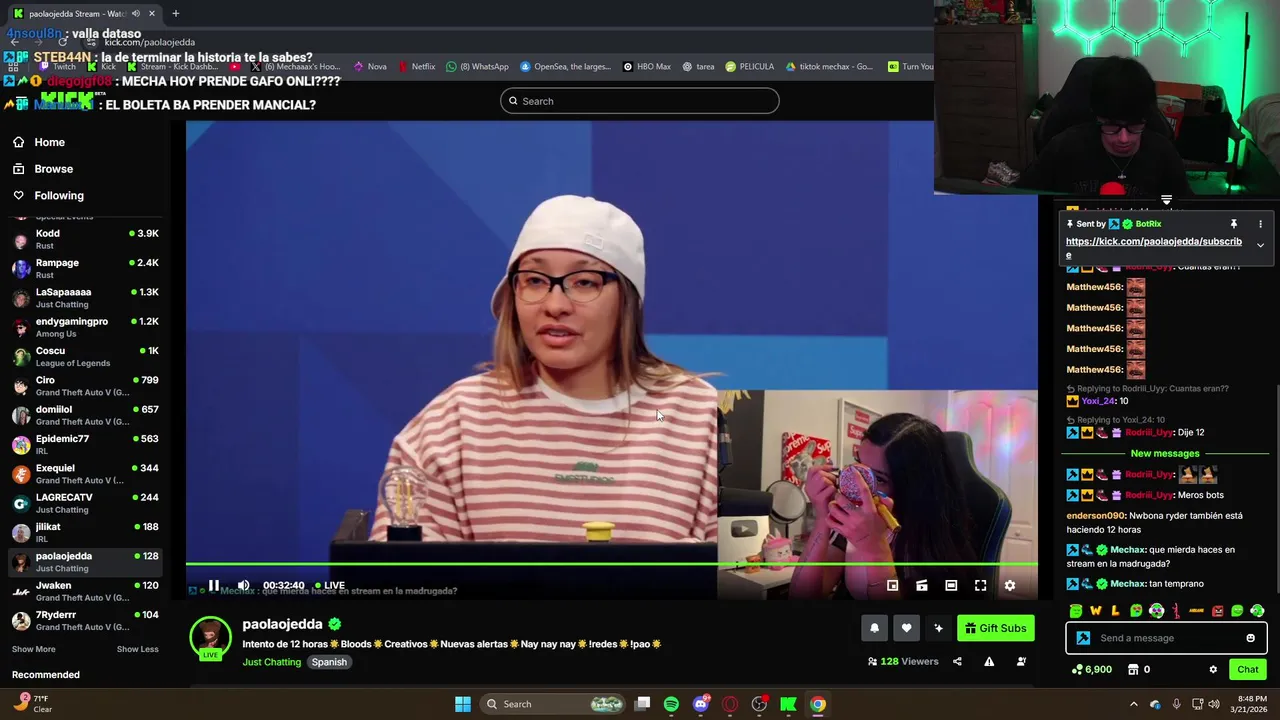This screenshot has width=1280, height=720.
Task: Click the chat identity badge icon
Action: tap(1083, 638)
